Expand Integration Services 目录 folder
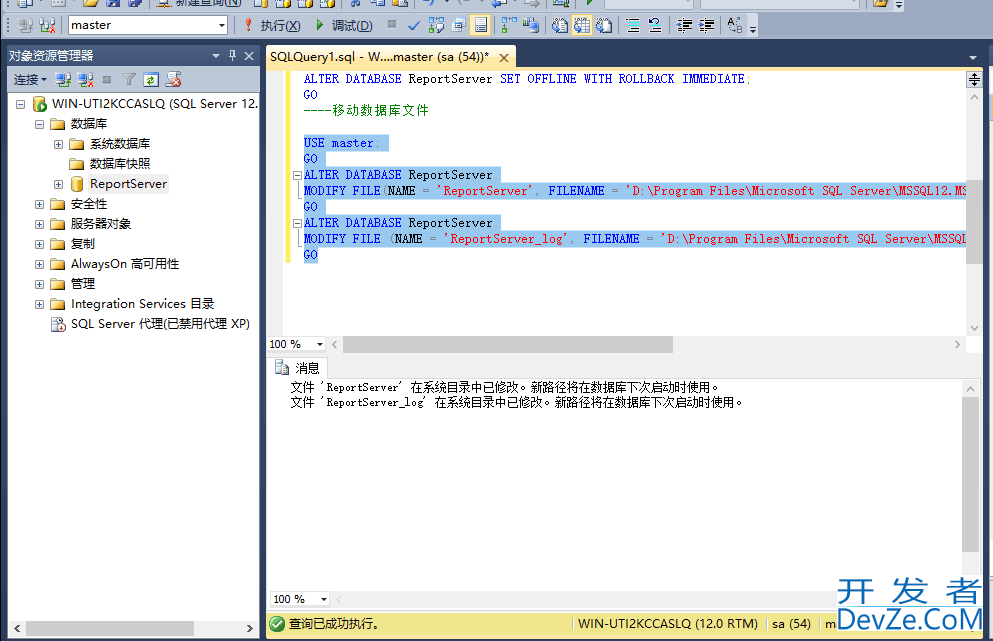Image resolution: width=993 pixels, height=641 pixels. (39, 305)
